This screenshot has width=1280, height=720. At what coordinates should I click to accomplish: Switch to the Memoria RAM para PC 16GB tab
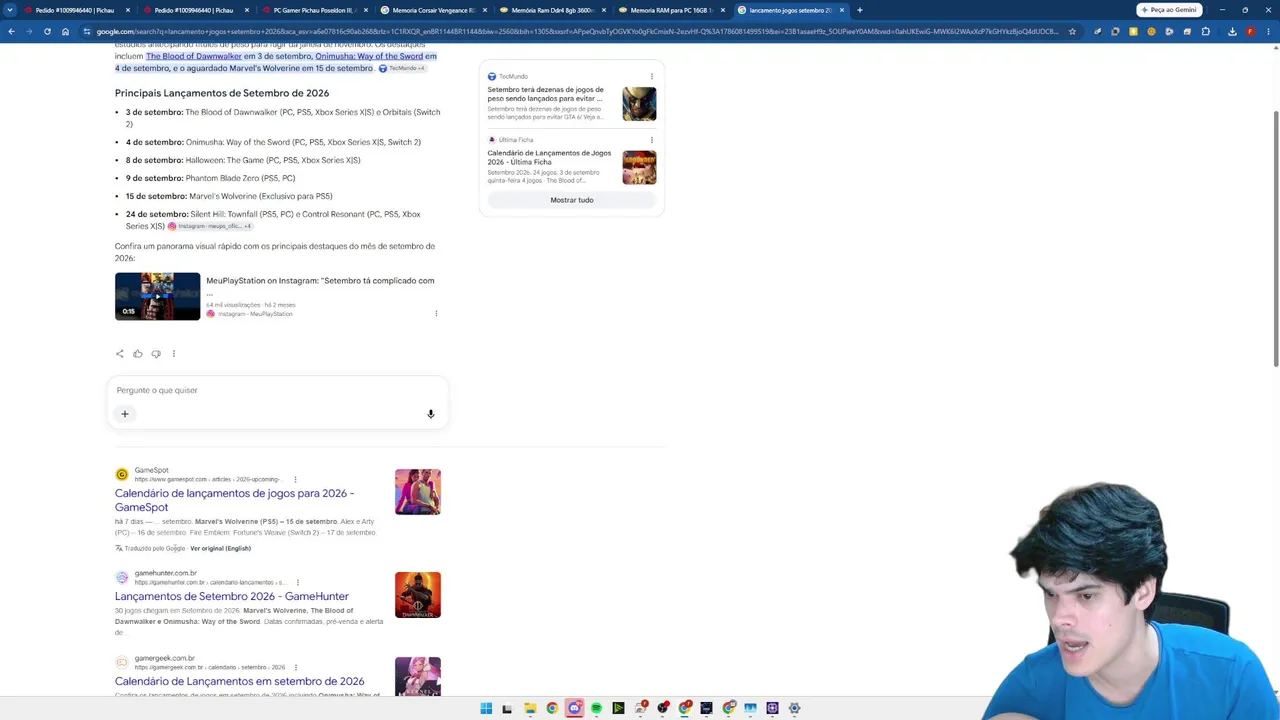(x=671, y=10)
